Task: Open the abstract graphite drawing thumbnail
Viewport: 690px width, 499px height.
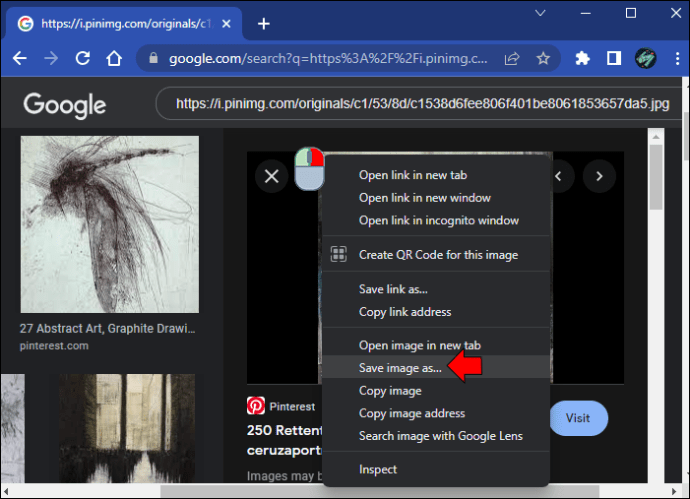Action: pyautogui.click(x=110, y=224)
